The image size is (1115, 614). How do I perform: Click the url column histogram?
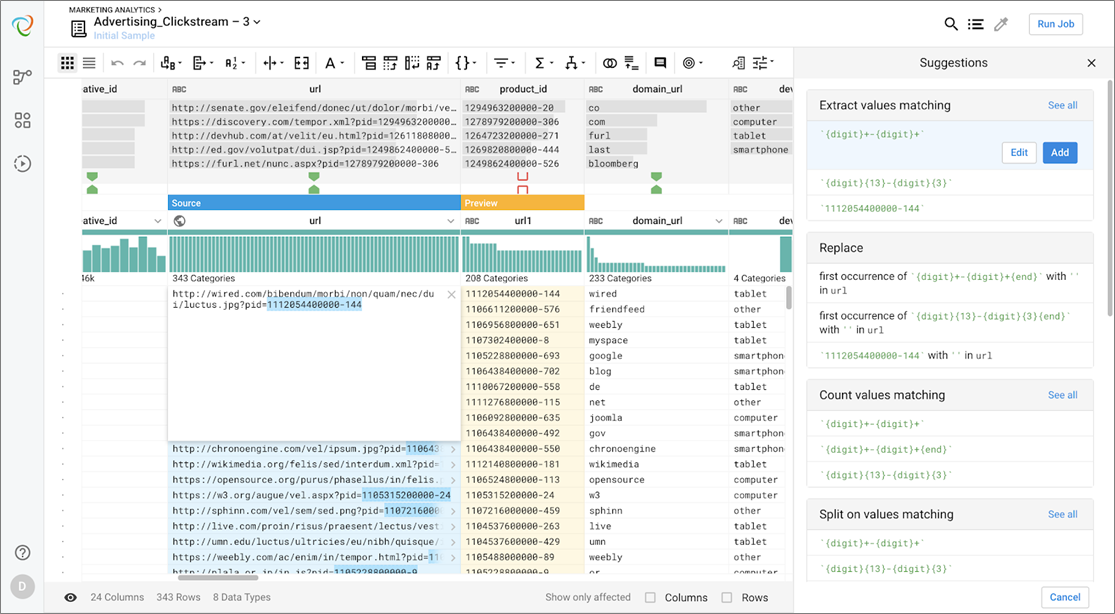pyautogui.click(x=314, y=254)
